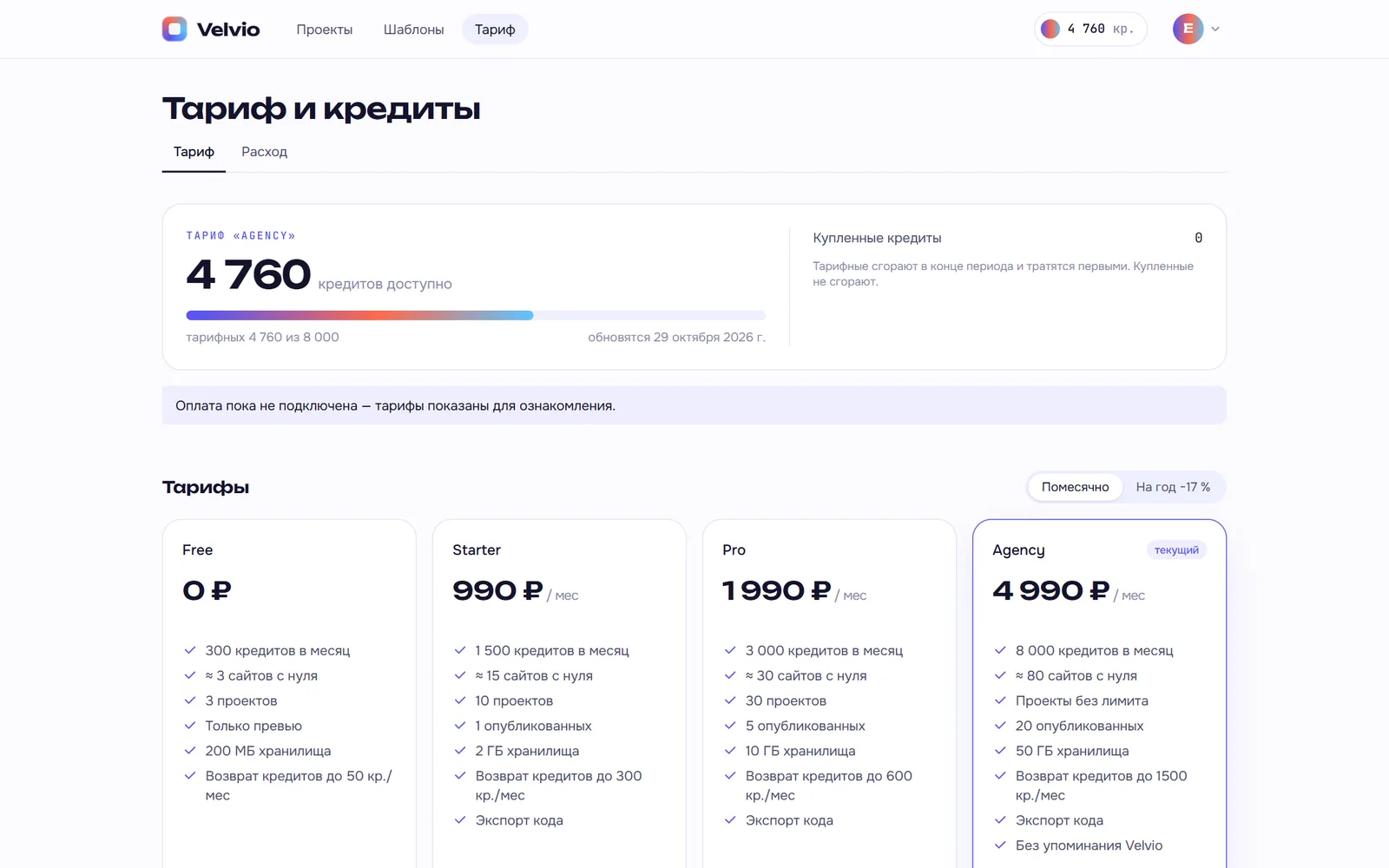
Task: Click checkmark beside 200 МБ хранилища
Action: click(190, 751)
